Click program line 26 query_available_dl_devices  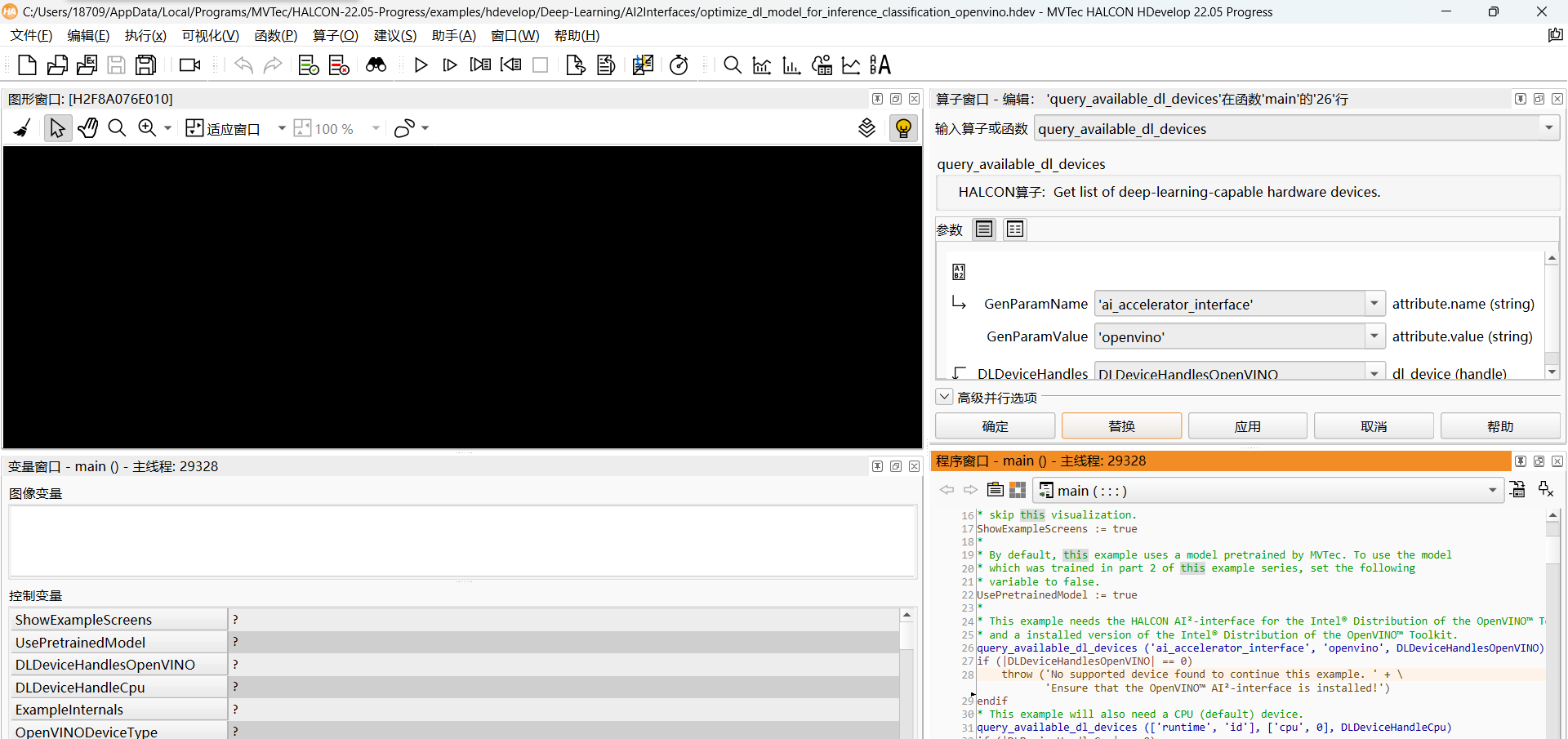[1259, 648]
